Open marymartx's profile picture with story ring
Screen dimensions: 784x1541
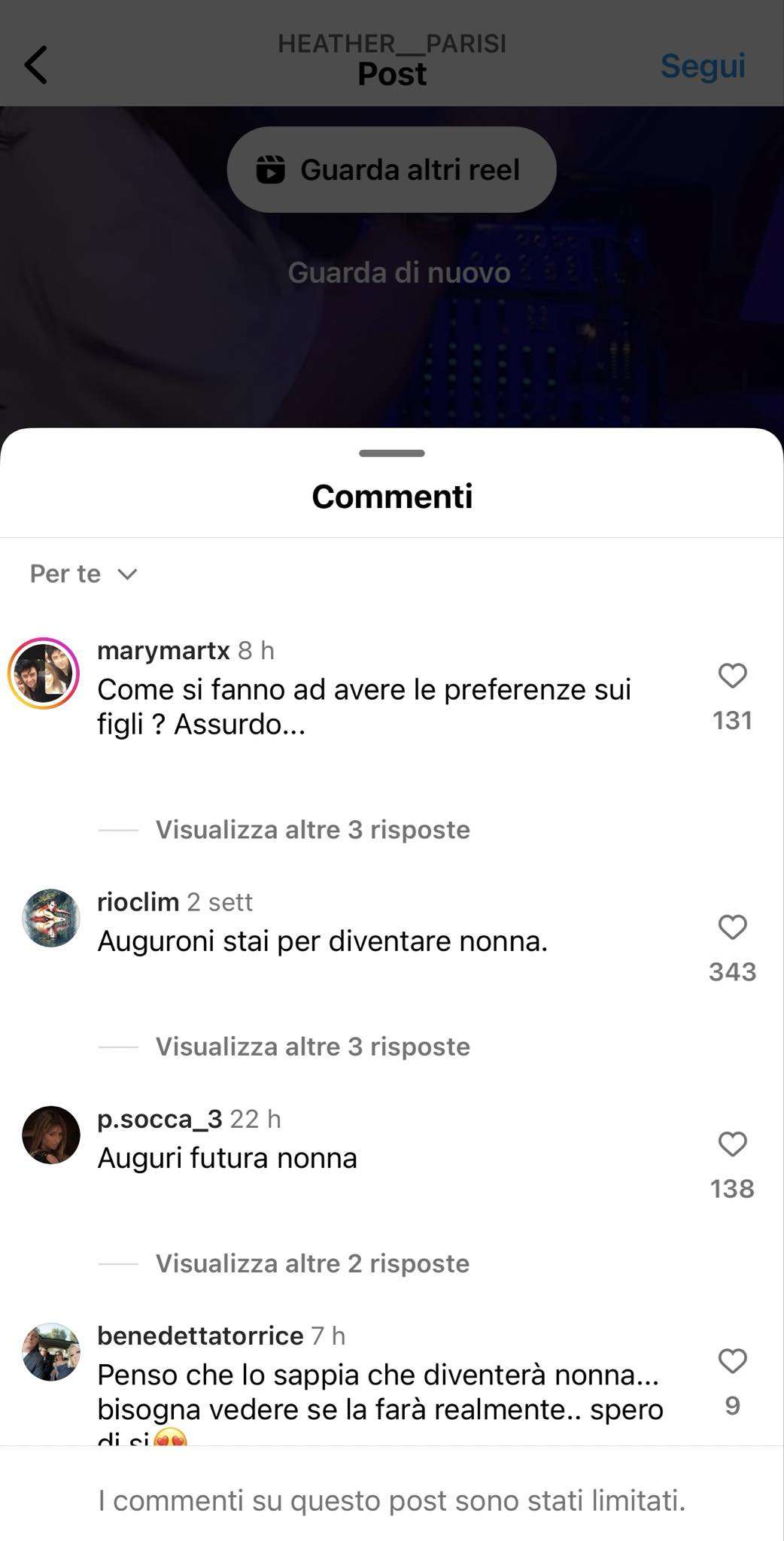(44, 673)
